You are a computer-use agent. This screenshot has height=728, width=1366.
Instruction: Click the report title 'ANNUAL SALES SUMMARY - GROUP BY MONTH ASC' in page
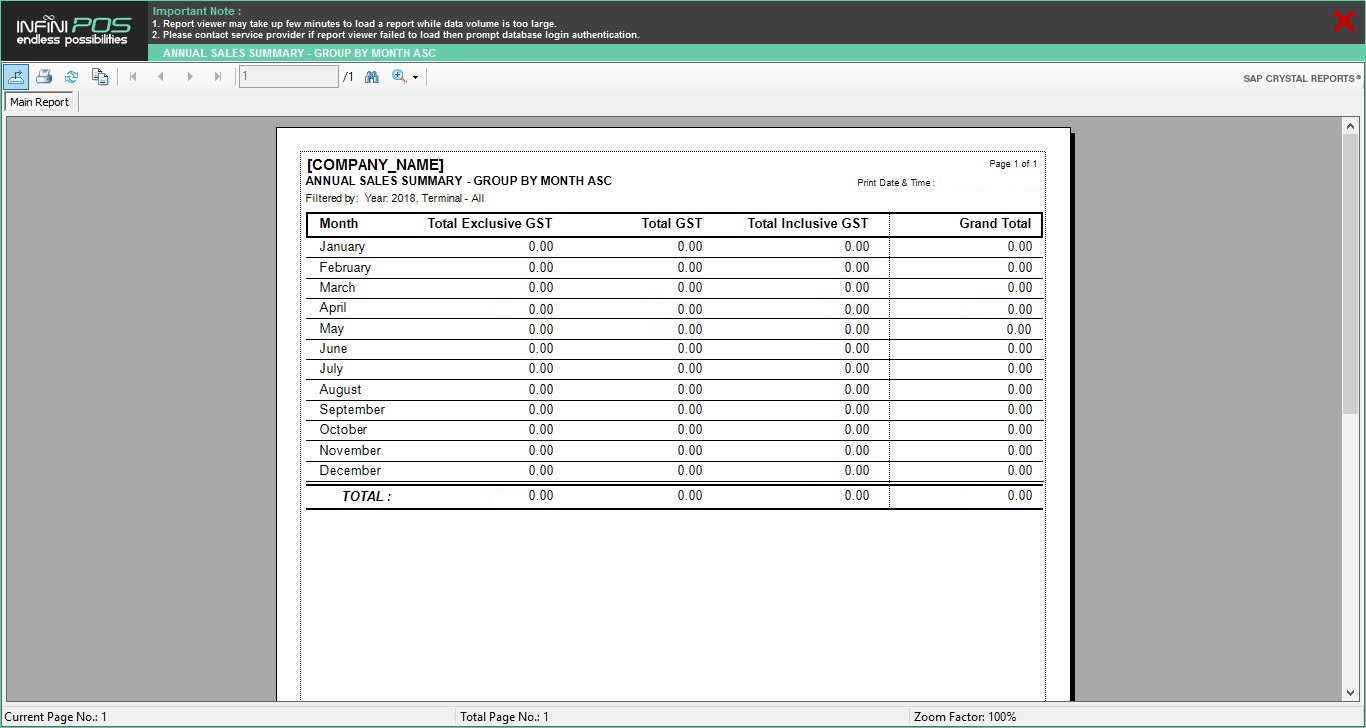[x=458, y=181]
